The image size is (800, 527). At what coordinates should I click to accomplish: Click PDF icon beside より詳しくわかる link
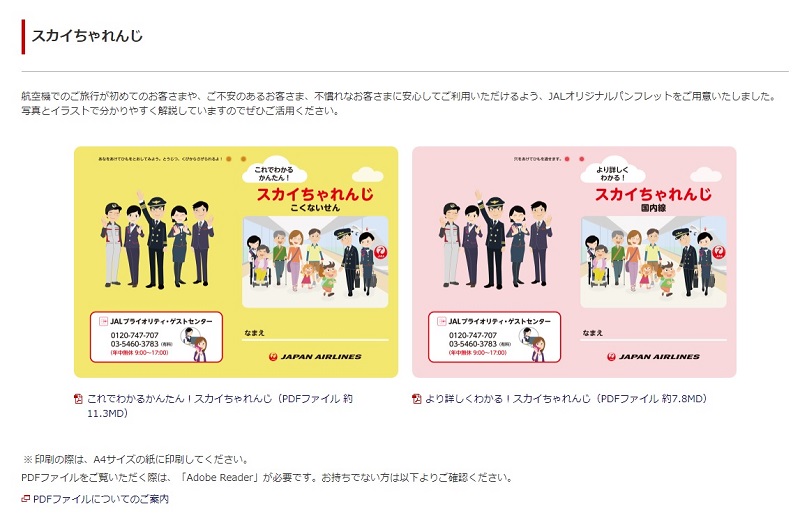416,399
